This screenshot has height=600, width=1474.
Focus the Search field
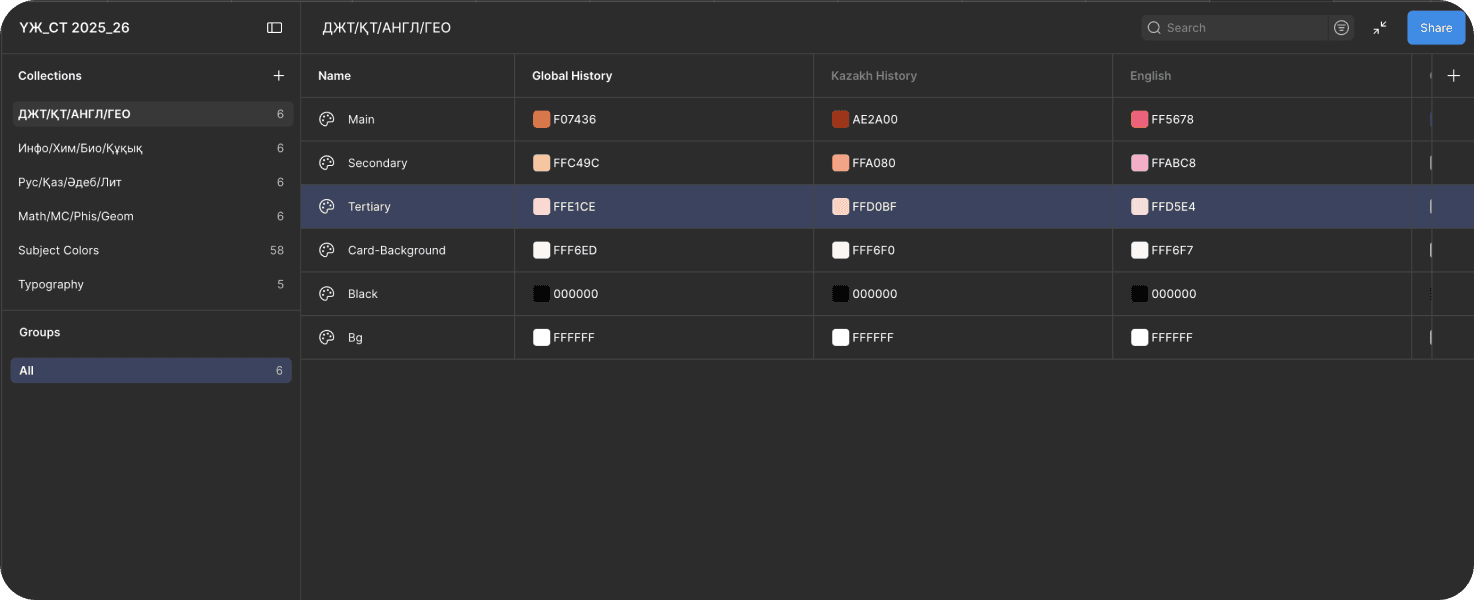[x=1235, y=28]
